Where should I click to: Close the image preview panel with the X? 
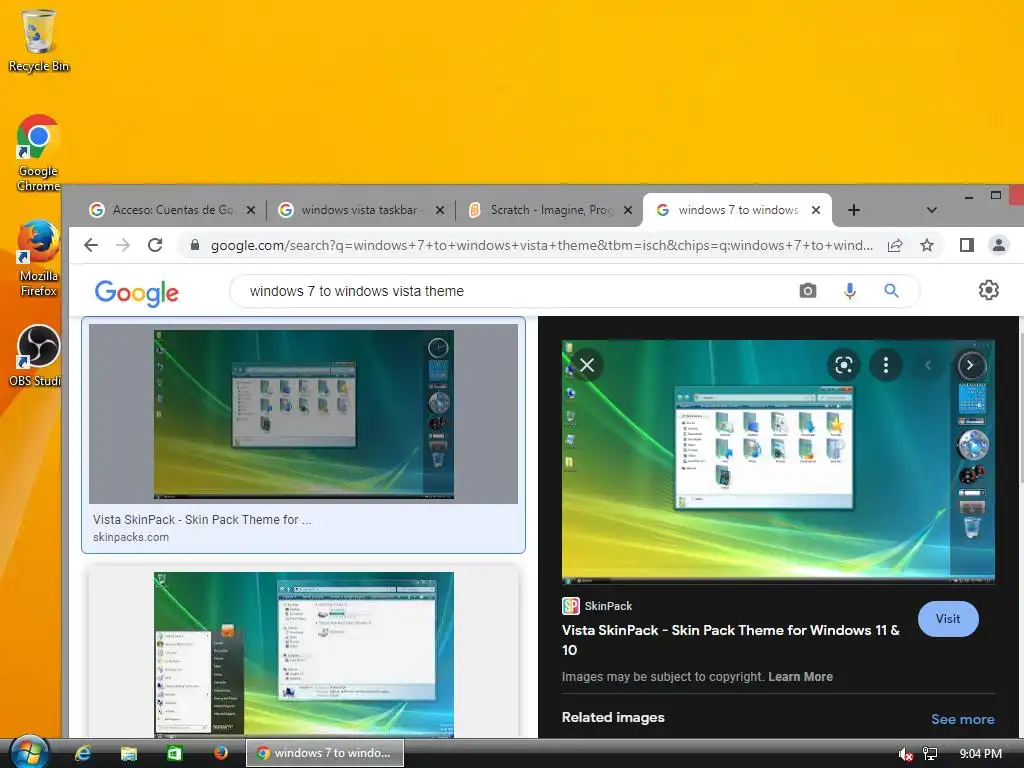pos(587,365)
